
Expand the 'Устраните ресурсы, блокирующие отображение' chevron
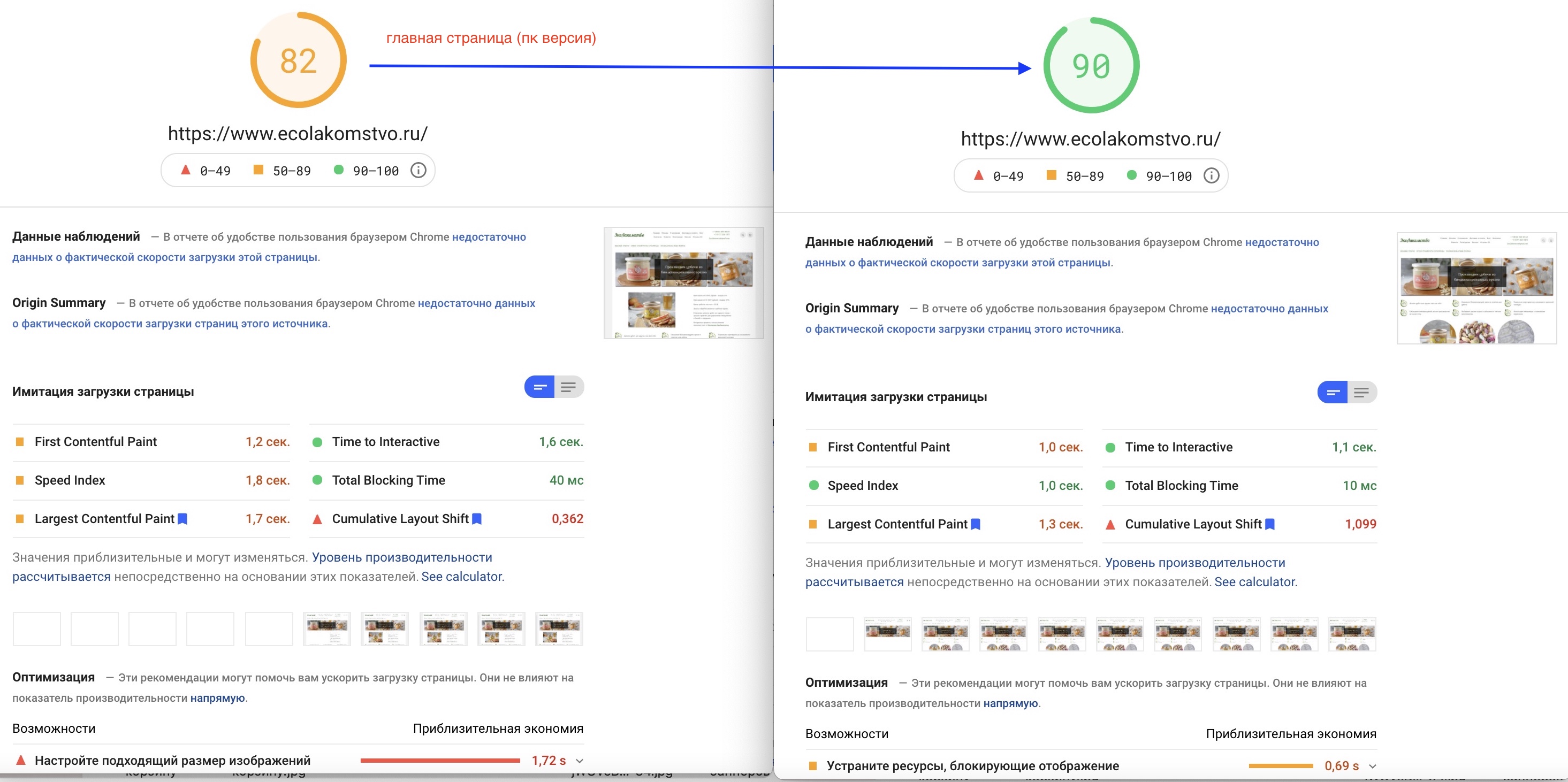[x=1373, y=766]
